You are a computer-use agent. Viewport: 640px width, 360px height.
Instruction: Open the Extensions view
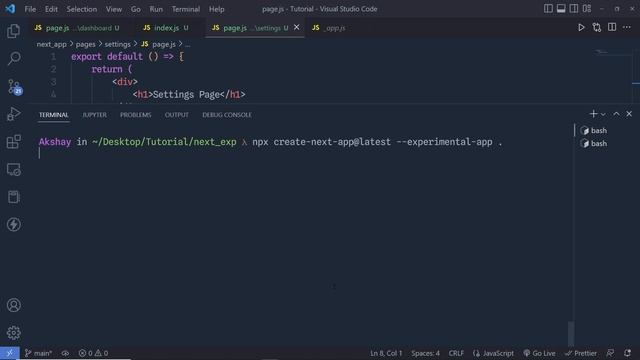13,142
